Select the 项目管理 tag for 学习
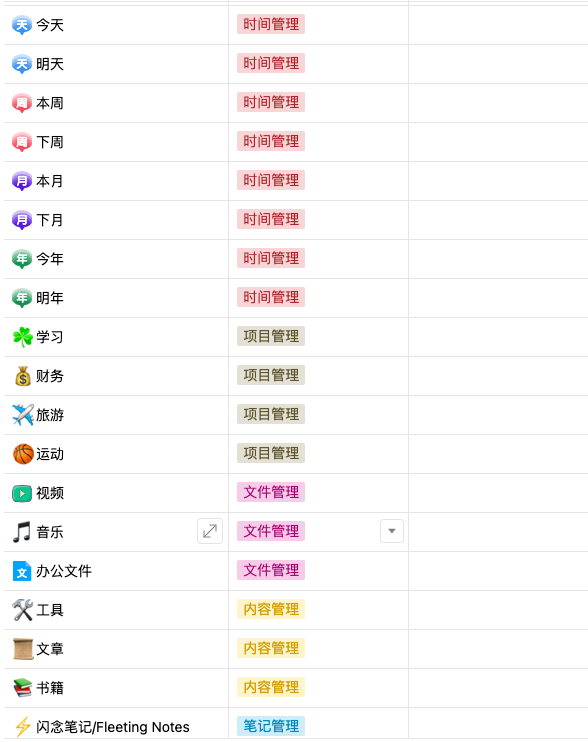Viewport: 588px width, 742px height. coord(271,336)
